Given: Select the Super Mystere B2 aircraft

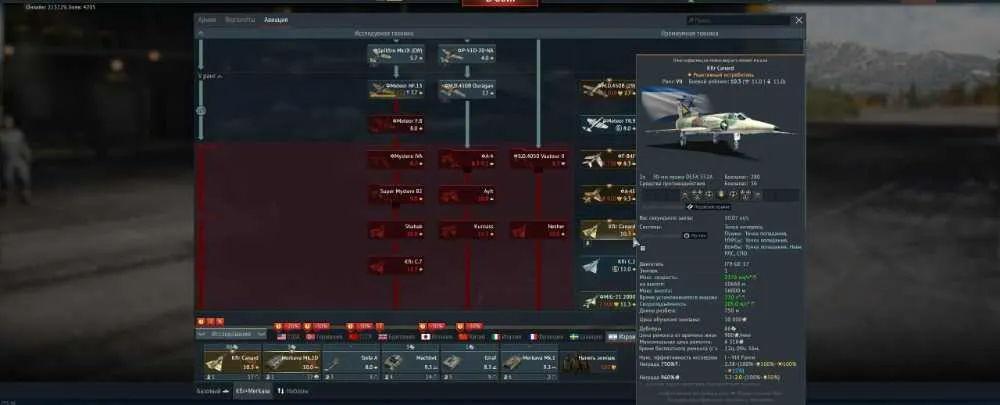Looking at the screenshot, I should [x=396, y=195].
